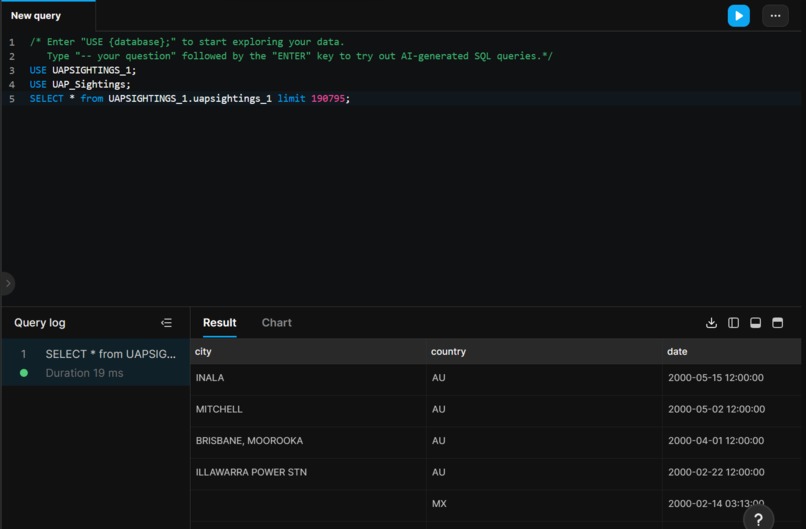The image size is (806, 529).
Task: Select the ILLAWARRA POWER STN cell
Action: (x=308, y=472)
